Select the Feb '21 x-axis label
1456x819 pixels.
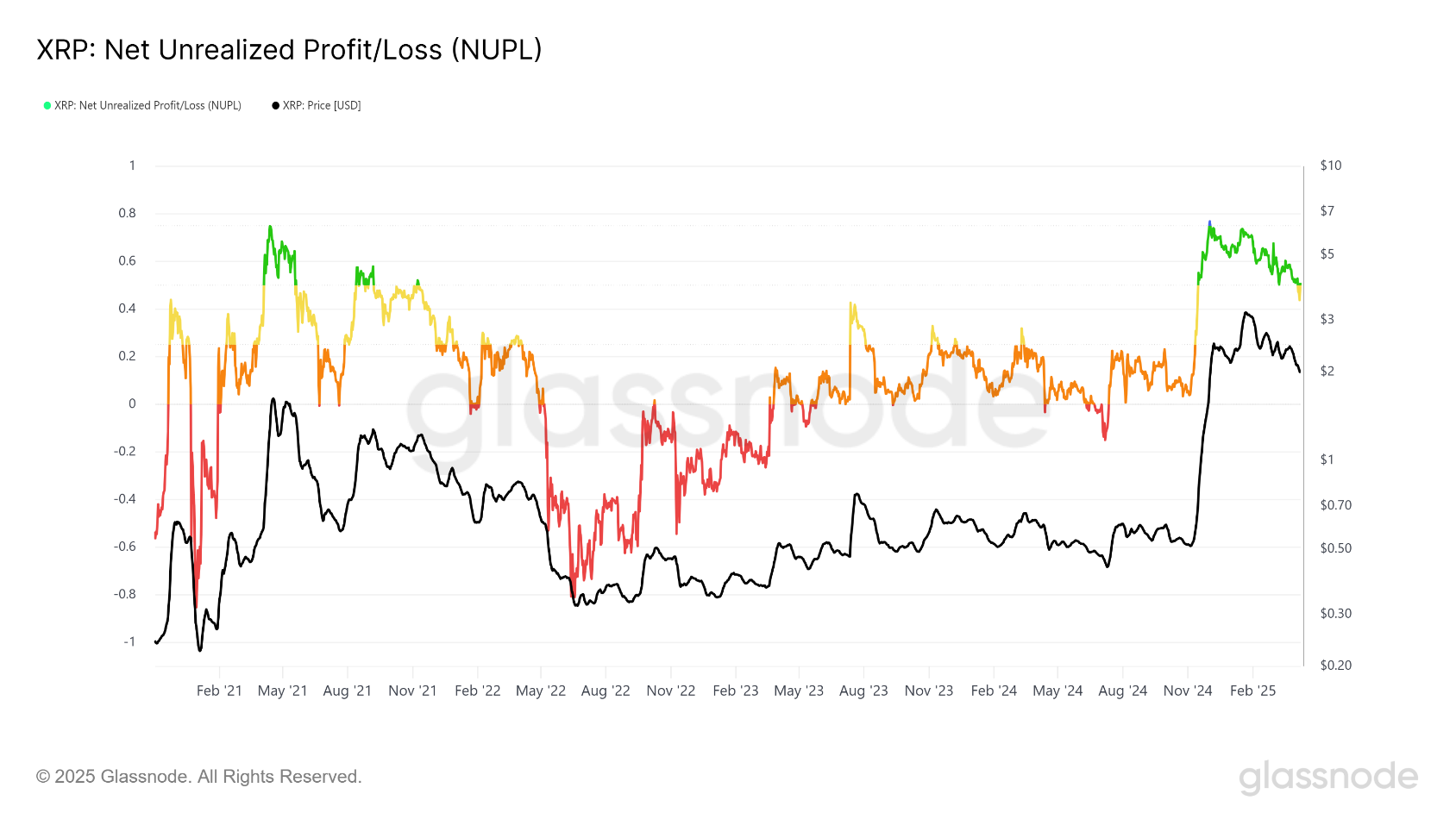coord(219,691)
